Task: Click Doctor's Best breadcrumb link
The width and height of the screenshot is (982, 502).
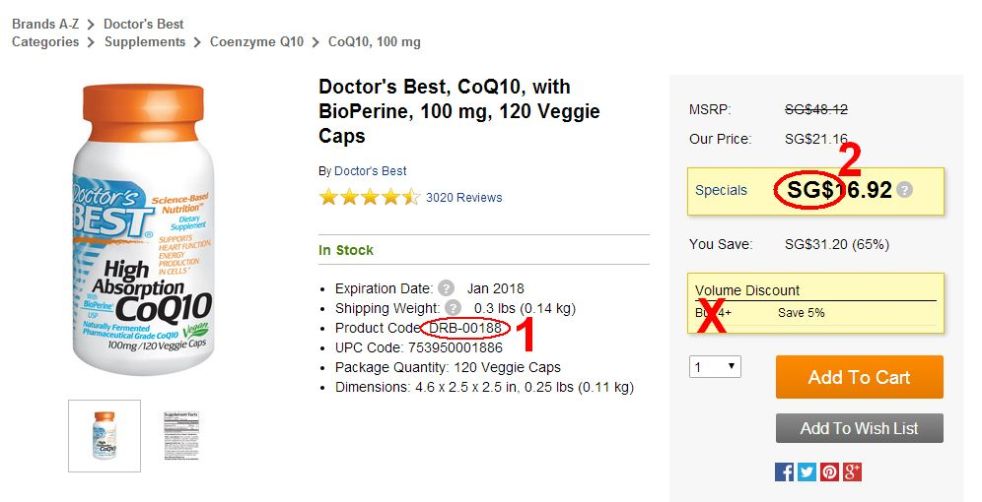Action: click(144, 23)
